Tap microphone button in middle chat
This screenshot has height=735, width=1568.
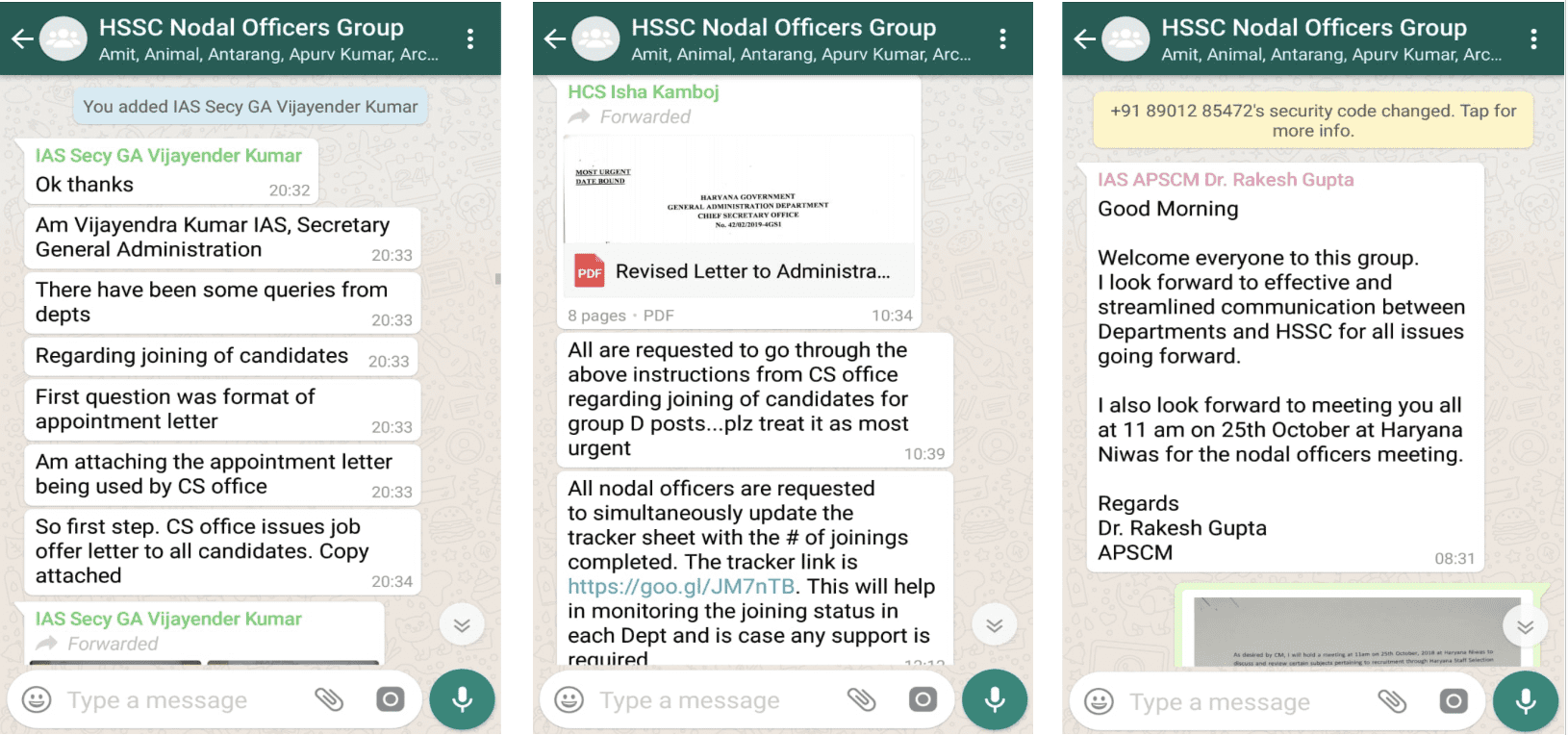pyautogui.click(x=995, y=700)
